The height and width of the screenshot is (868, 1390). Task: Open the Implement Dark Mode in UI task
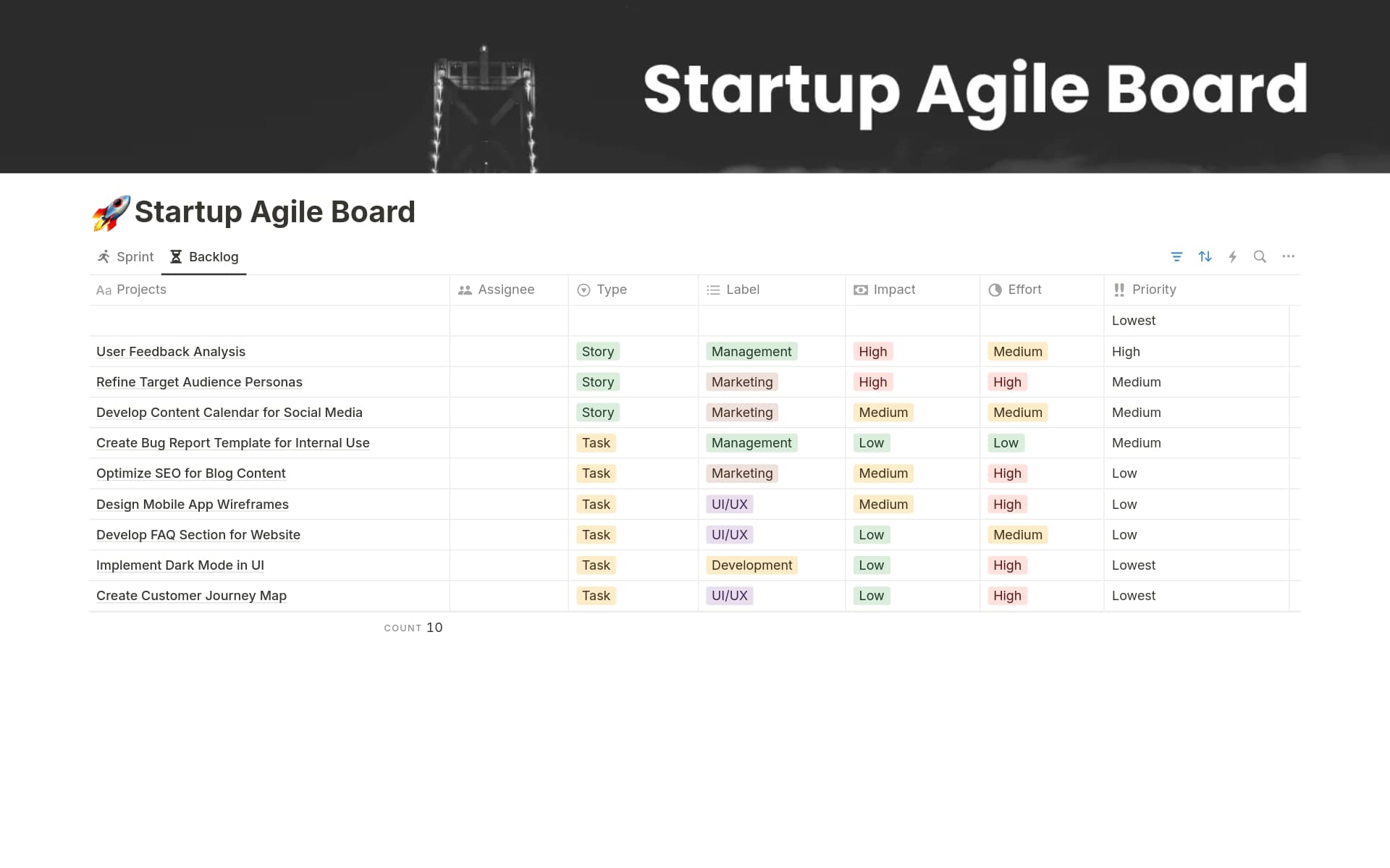[x=180, y=565]
